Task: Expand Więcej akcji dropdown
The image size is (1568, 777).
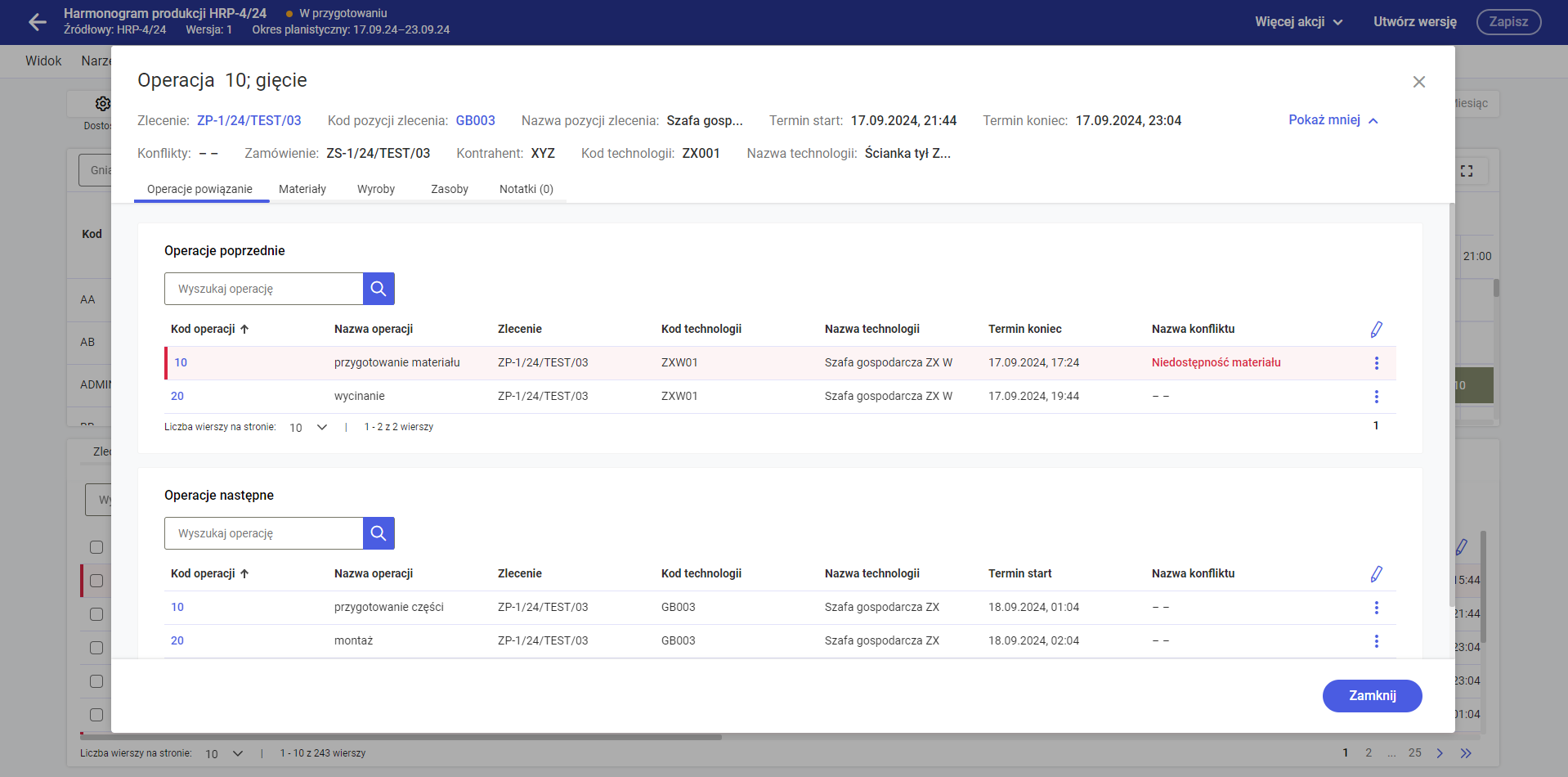Action: coord(1298,22)
